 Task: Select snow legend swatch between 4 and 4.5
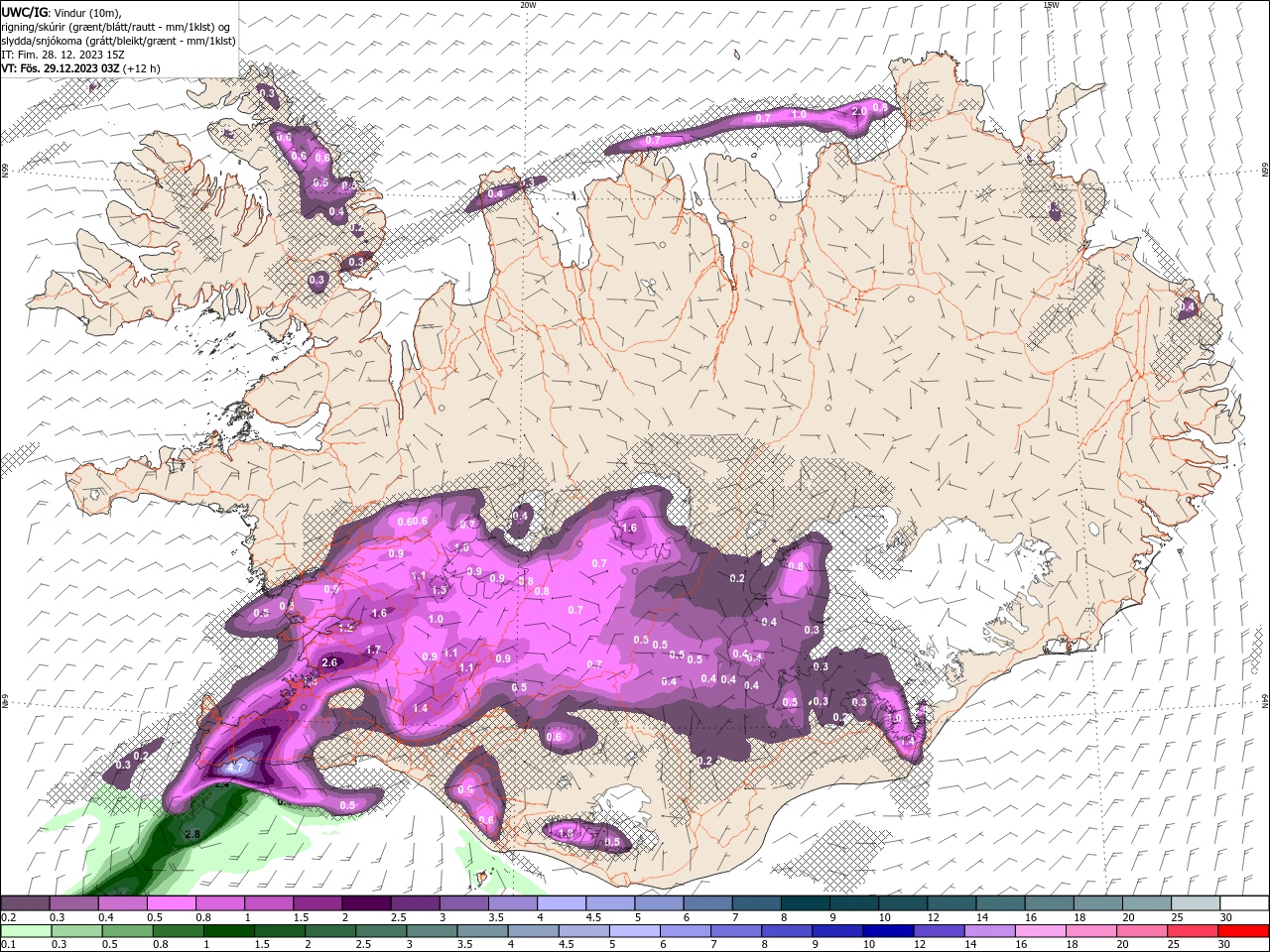point(562,903)
